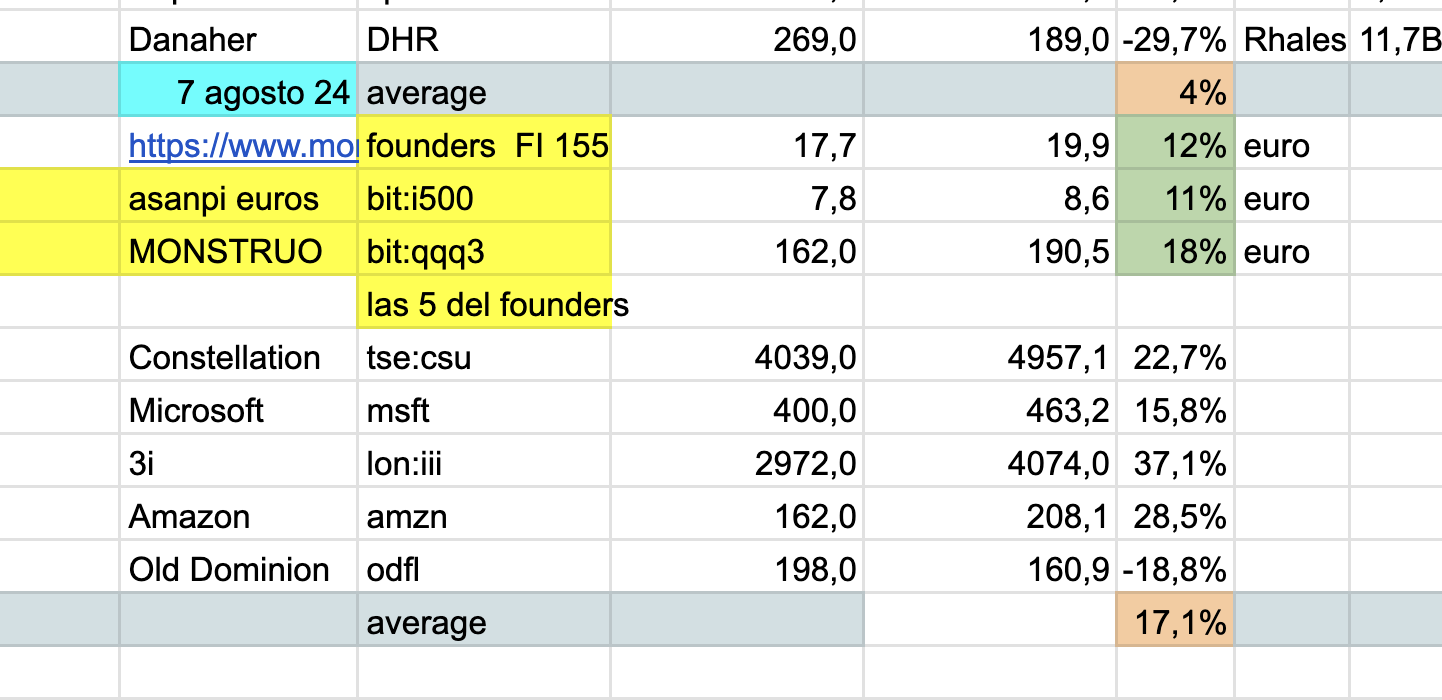Click the 162,0 value in MONSTRUO row
Image resolution: width=1442 pixels, height=700 pixels.
click(x=737, y=251)
